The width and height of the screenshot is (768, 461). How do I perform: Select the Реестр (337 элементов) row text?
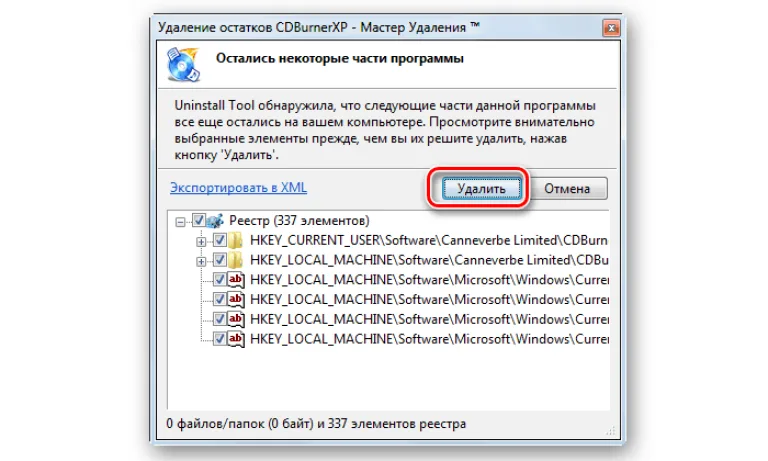click(x=299, y=221)
